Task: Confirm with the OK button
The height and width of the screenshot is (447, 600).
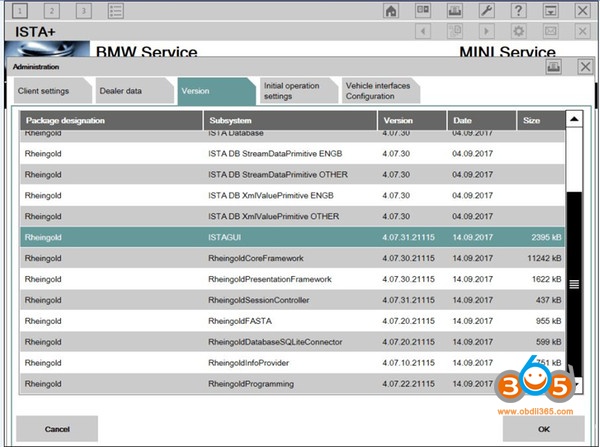Action: (x=543, y=429)
